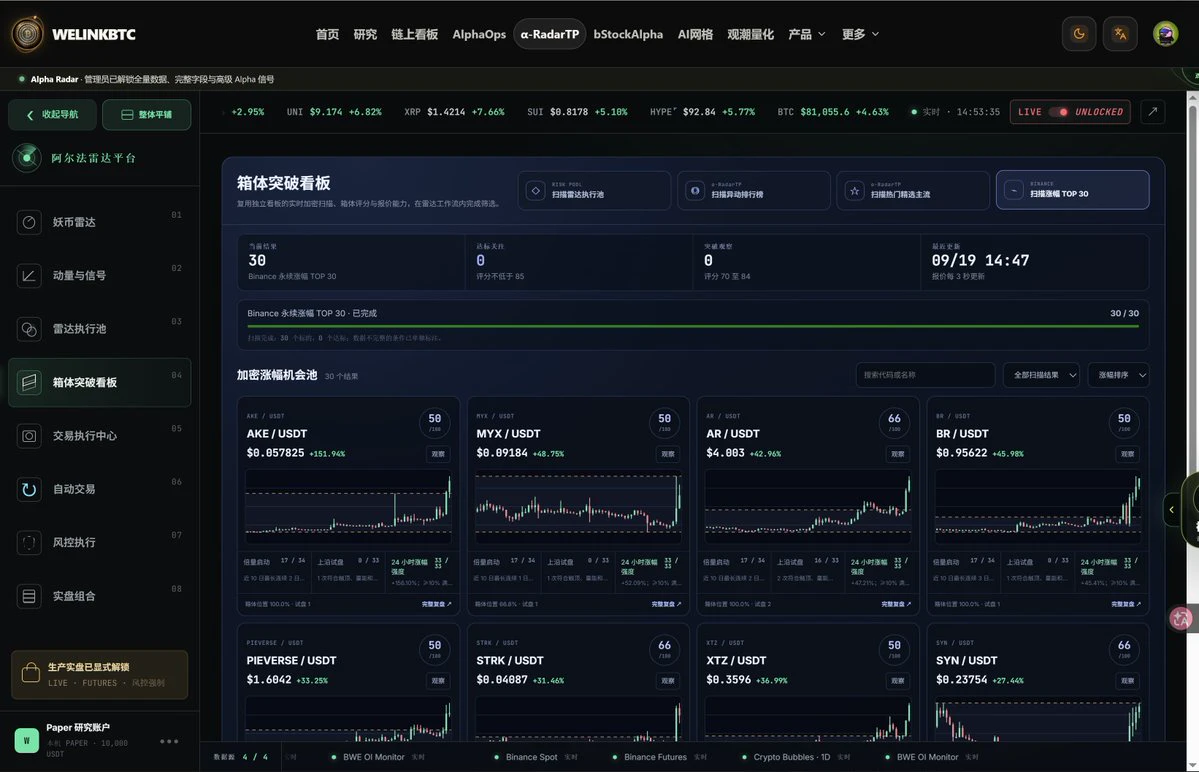Open 完整复盘 link on MYX / USDT card
The image size is (1199, 772).
pyautogui.click(x=666, y=604)
